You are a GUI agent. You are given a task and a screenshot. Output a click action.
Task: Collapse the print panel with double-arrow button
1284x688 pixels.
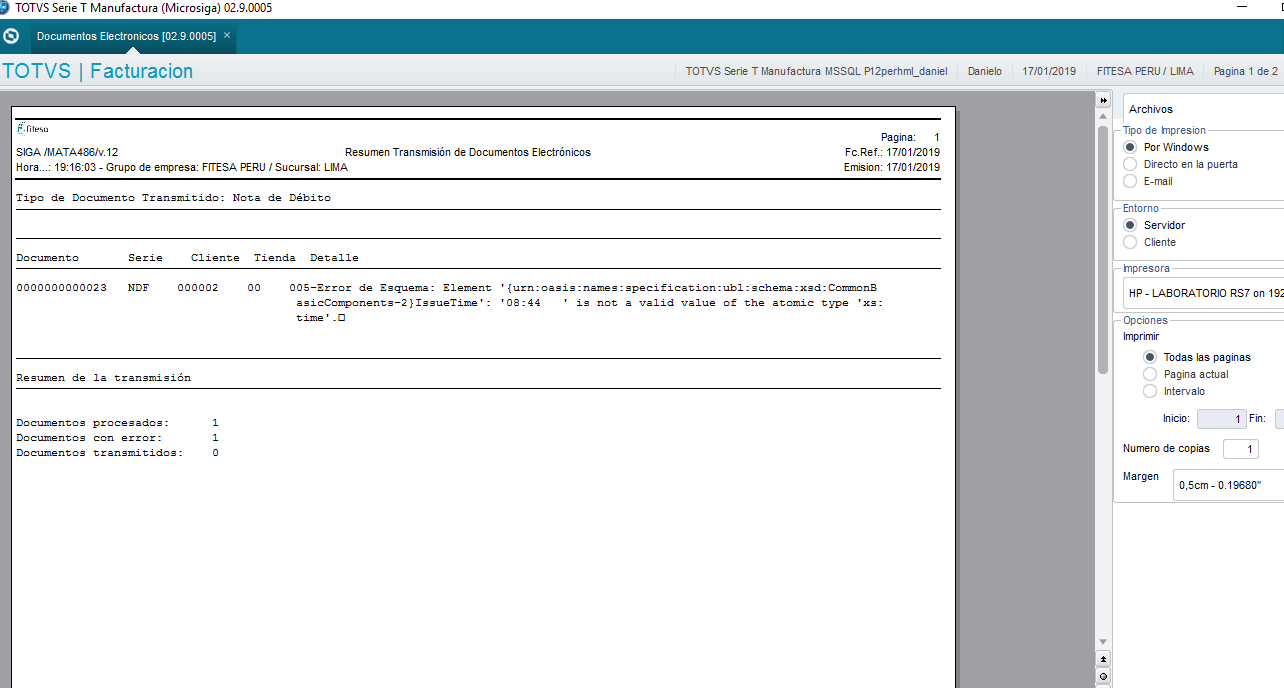[1104, 101]
